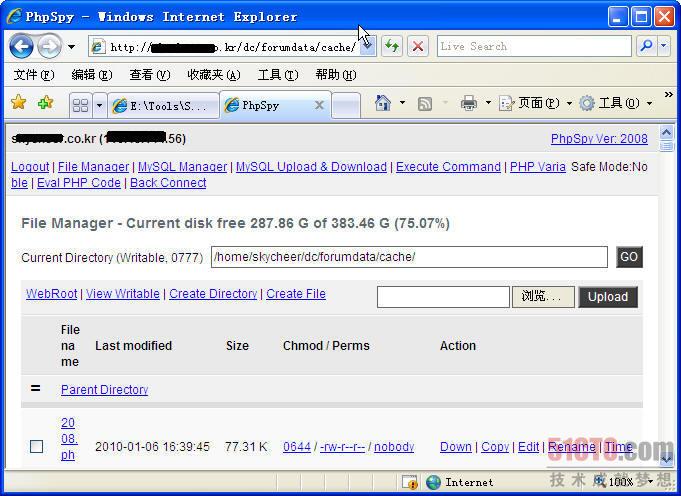Click the -rw-r--r-- perms link
The image size is (681, 496).
coord(342,446)
